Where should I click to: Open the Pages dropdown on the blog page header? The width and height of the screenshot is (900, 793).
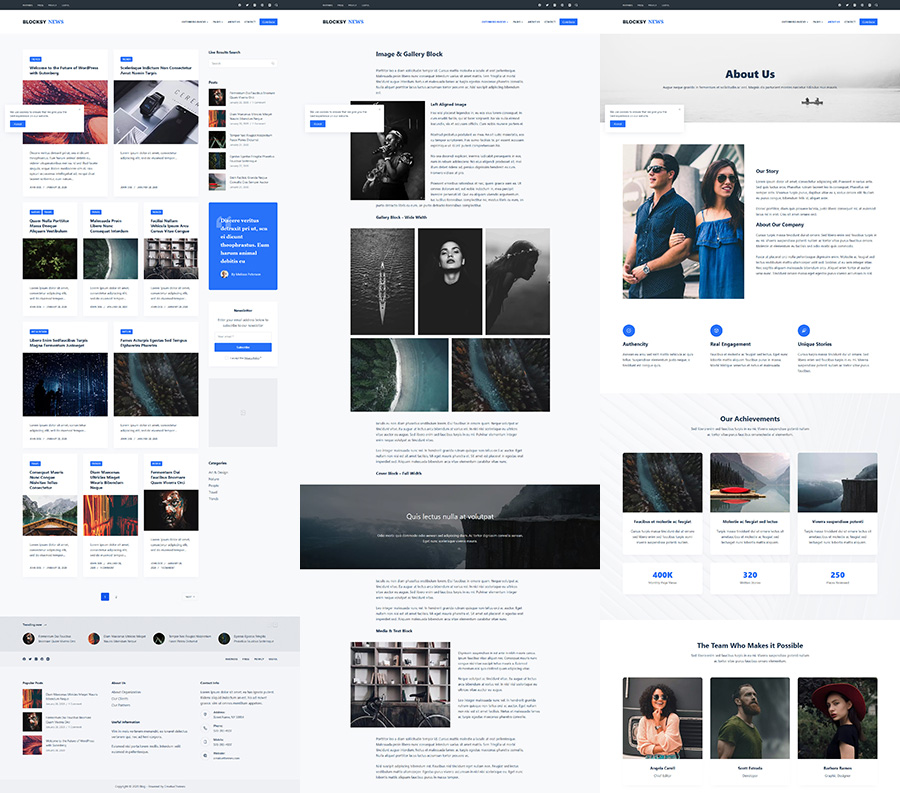tap(217, 21)
